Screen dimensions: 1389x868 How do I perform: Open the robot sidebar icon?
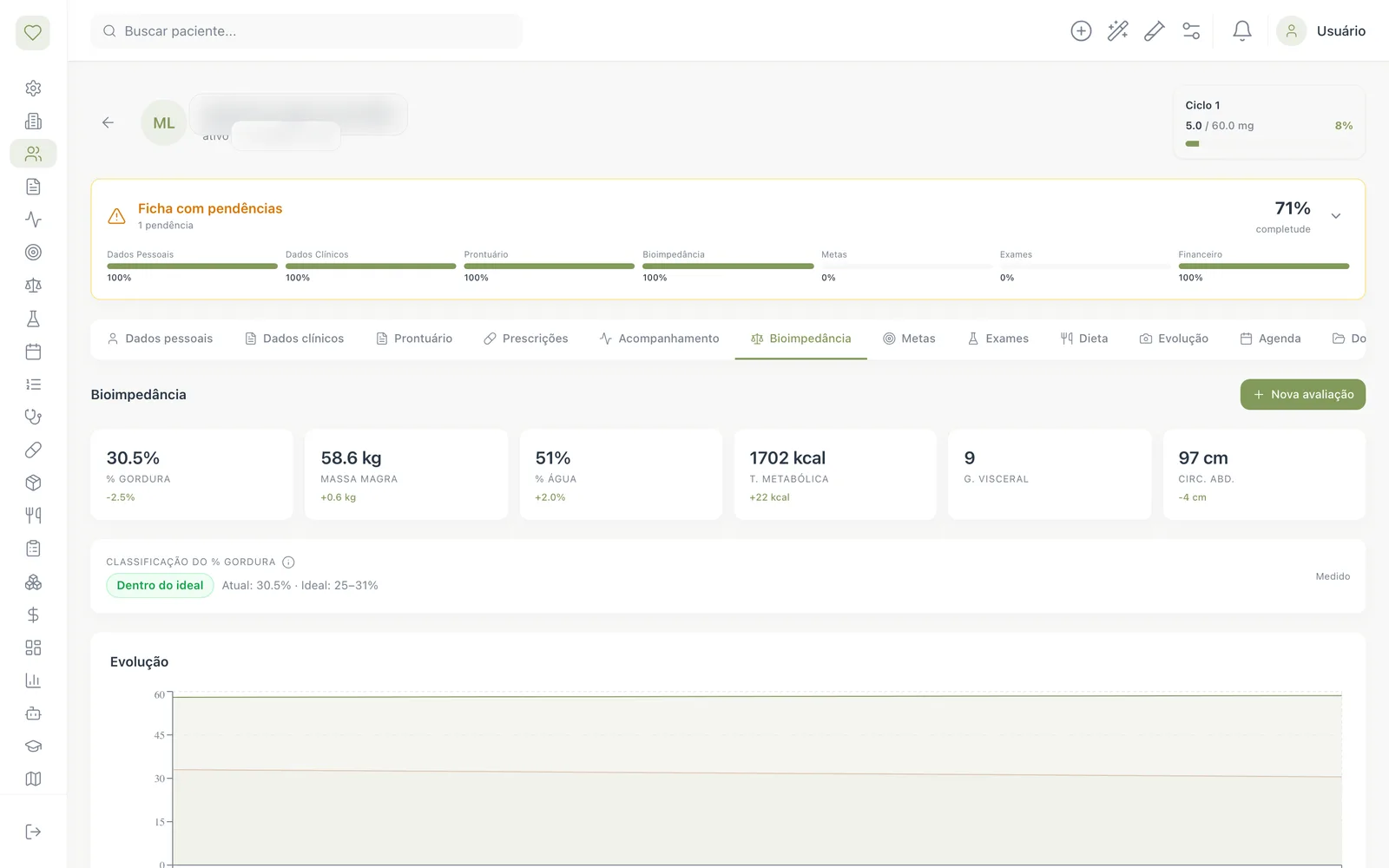coord(33,713)
